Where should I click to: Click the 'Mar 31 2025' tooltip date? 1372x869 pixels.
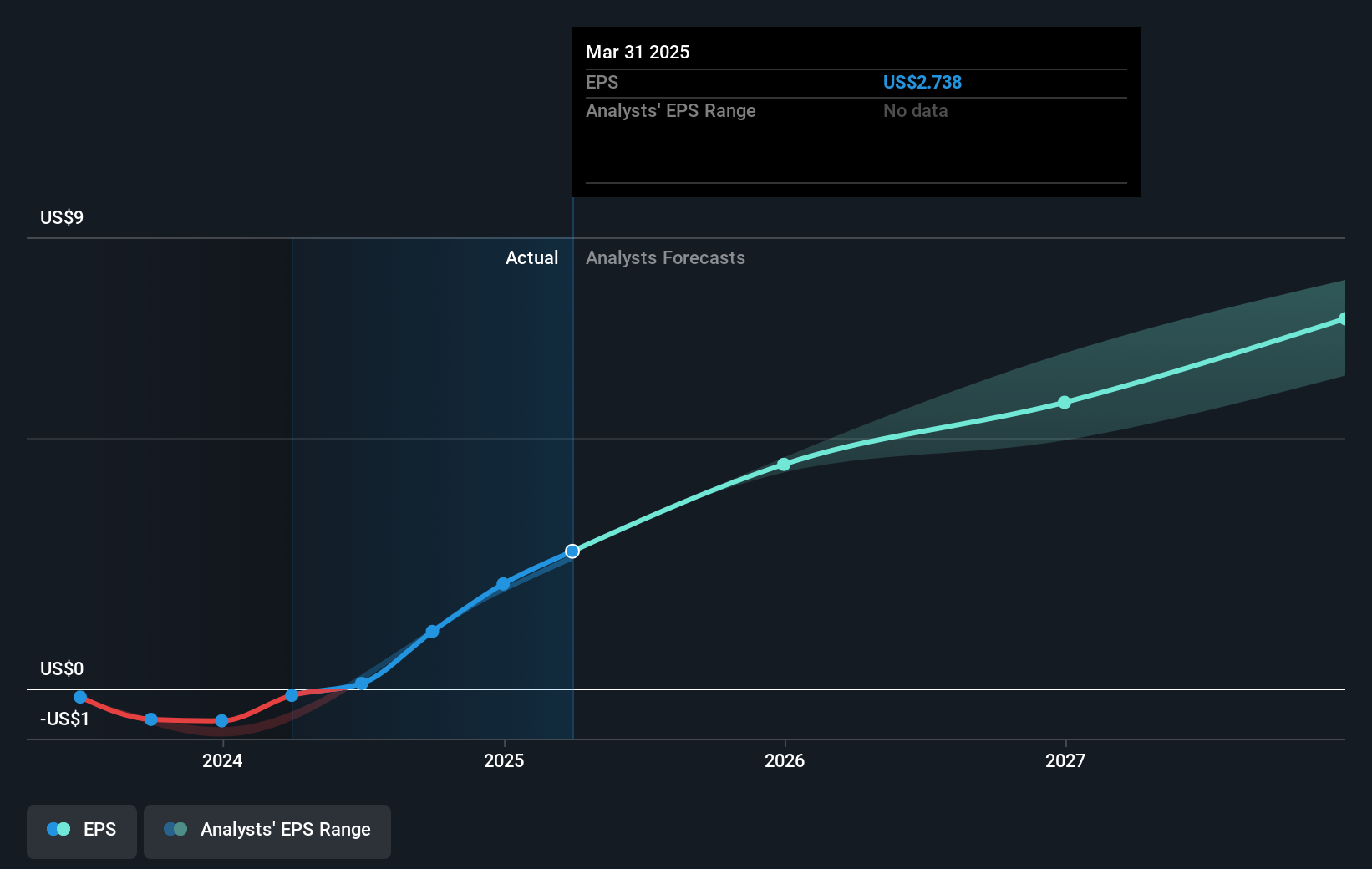click(x=638, y=52)
